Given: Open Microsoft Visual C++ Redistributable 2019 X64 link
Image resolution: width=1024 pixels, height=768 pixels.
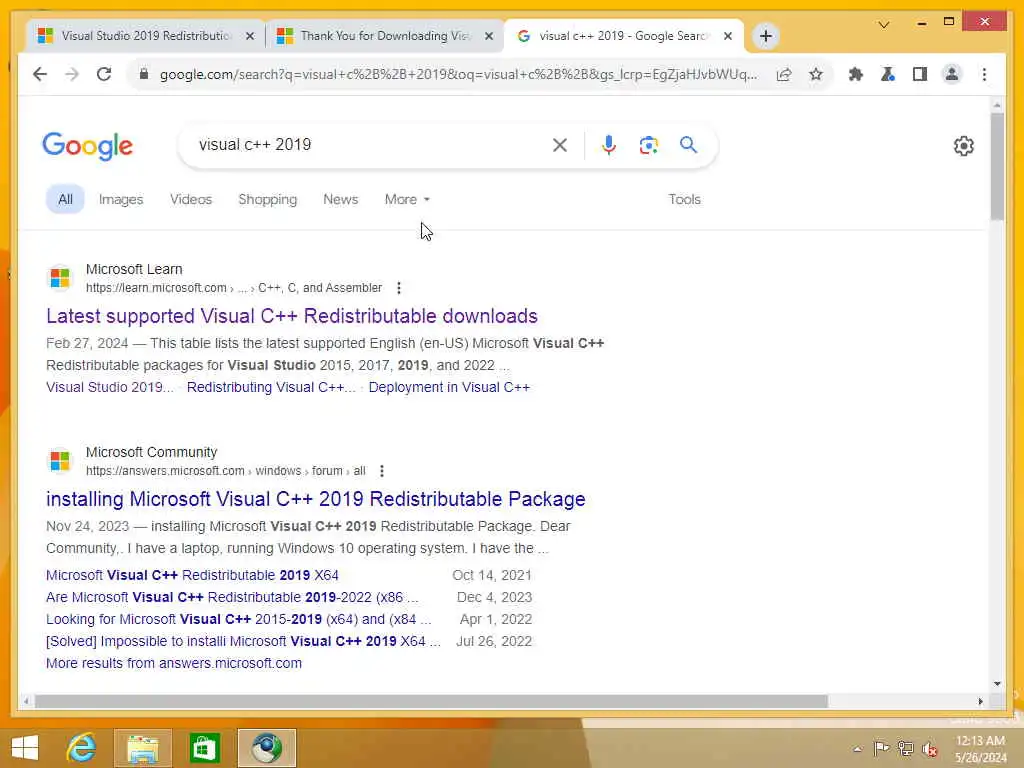Looking at the screenshot, I should (x=192, y=575).
